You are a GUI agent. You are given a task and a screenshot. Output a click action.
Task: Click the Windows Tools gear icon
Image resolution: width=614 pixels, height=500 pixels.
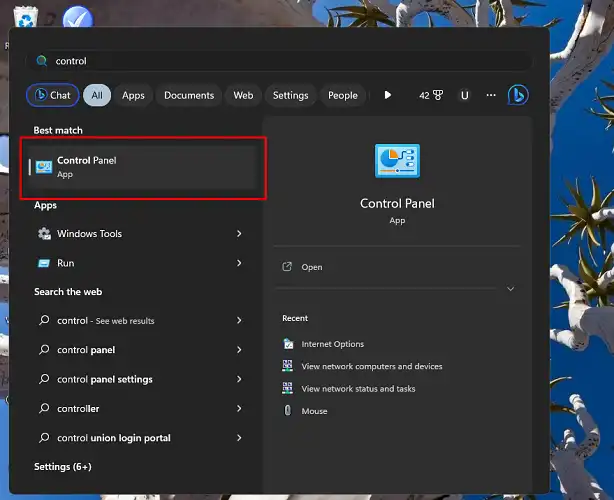point(44,234)
